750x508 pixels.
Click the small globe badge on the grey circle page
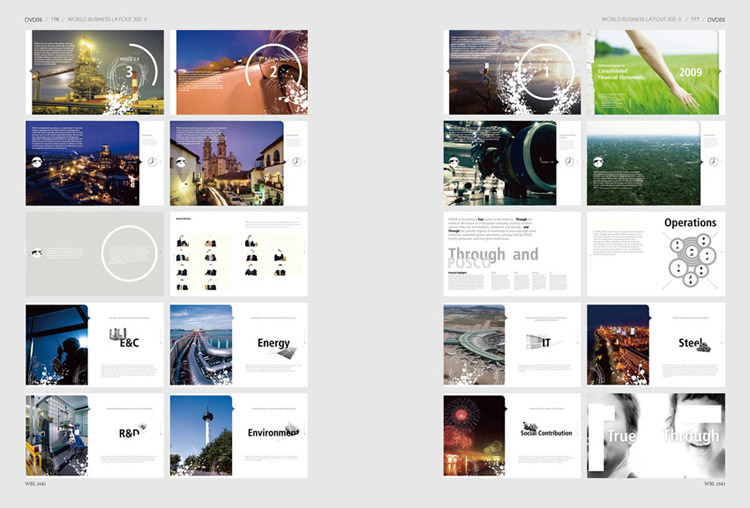37,253
